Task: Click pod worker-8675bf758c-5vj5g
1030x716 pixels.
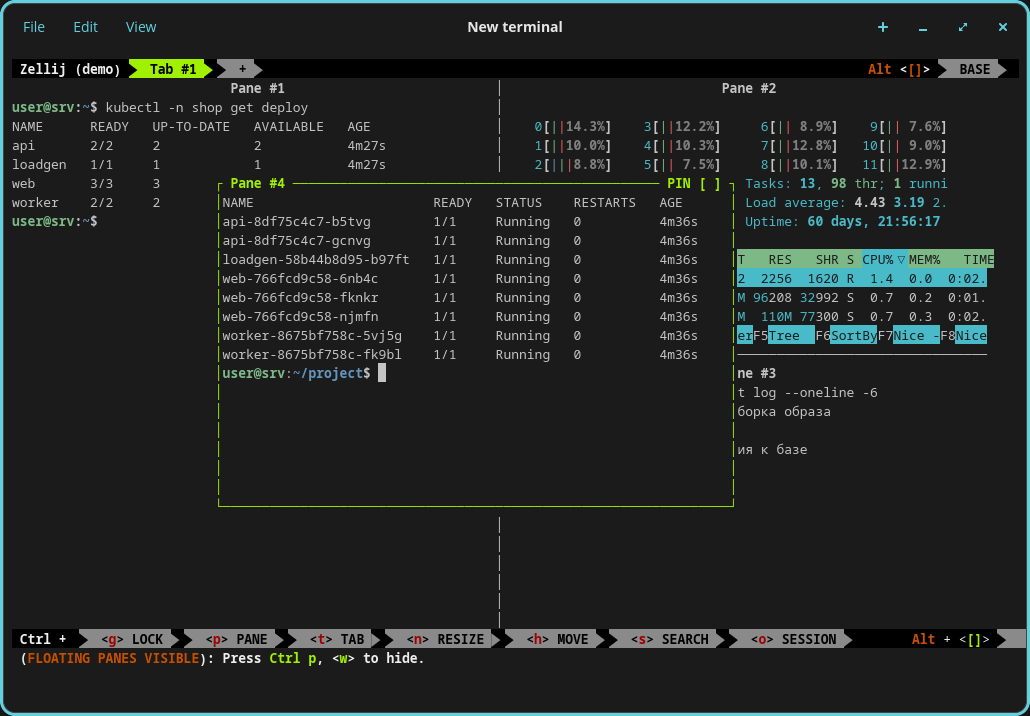Action: (312, 336)
